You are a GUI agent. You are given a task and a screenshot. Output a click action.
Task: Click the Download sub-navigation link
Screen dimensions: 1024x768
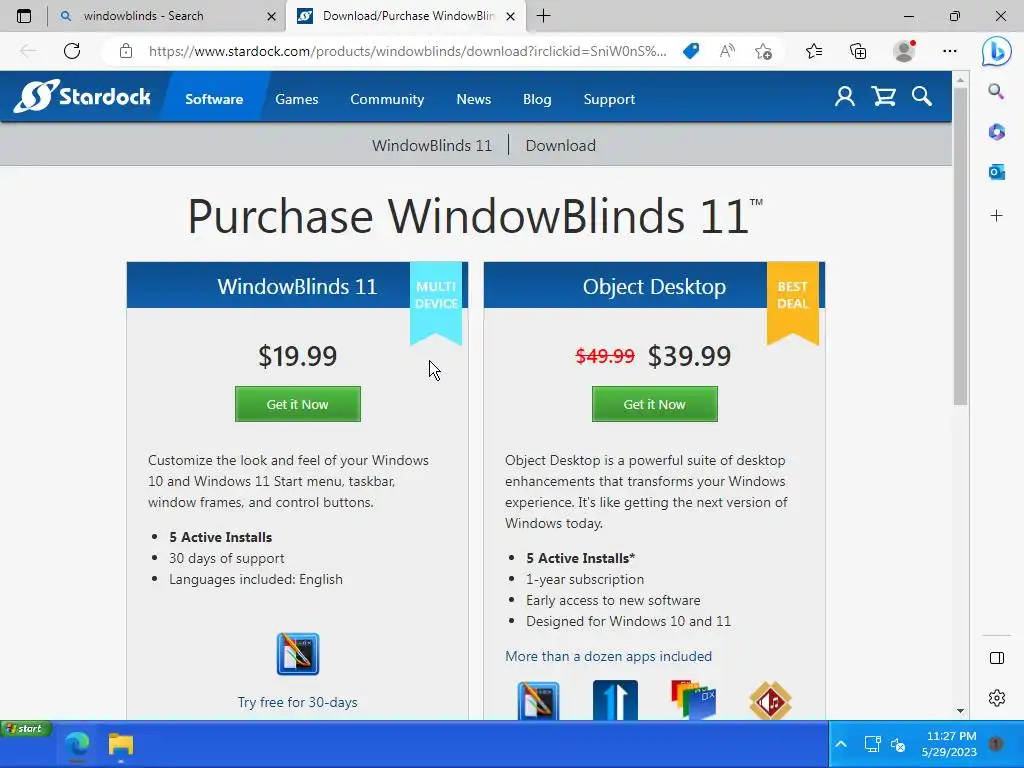click(560, 145)
